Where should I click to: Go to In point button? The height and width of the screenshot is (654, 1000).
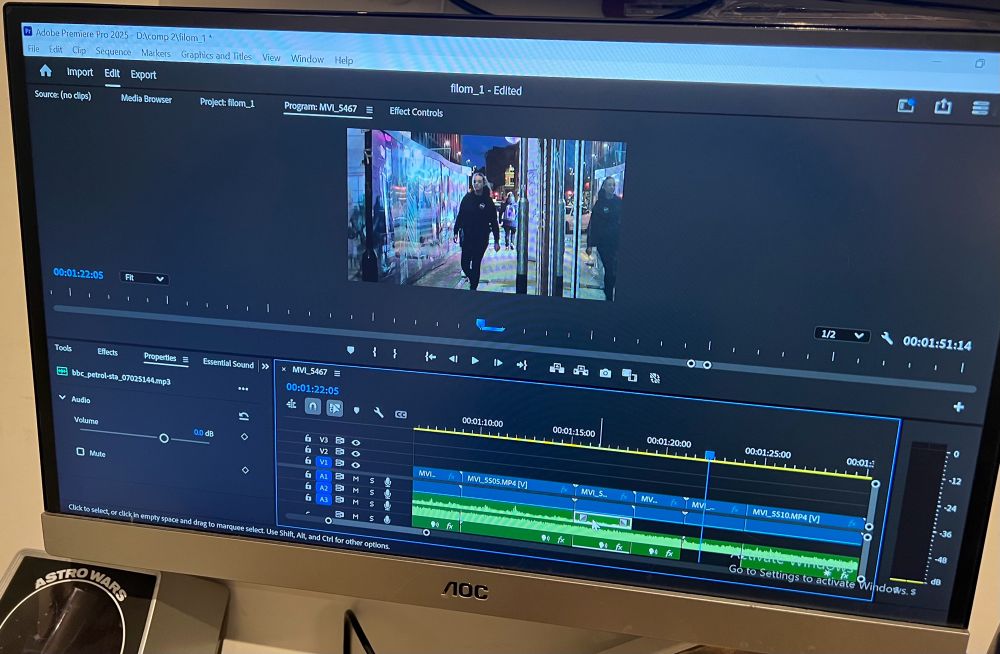coord(430,357)
